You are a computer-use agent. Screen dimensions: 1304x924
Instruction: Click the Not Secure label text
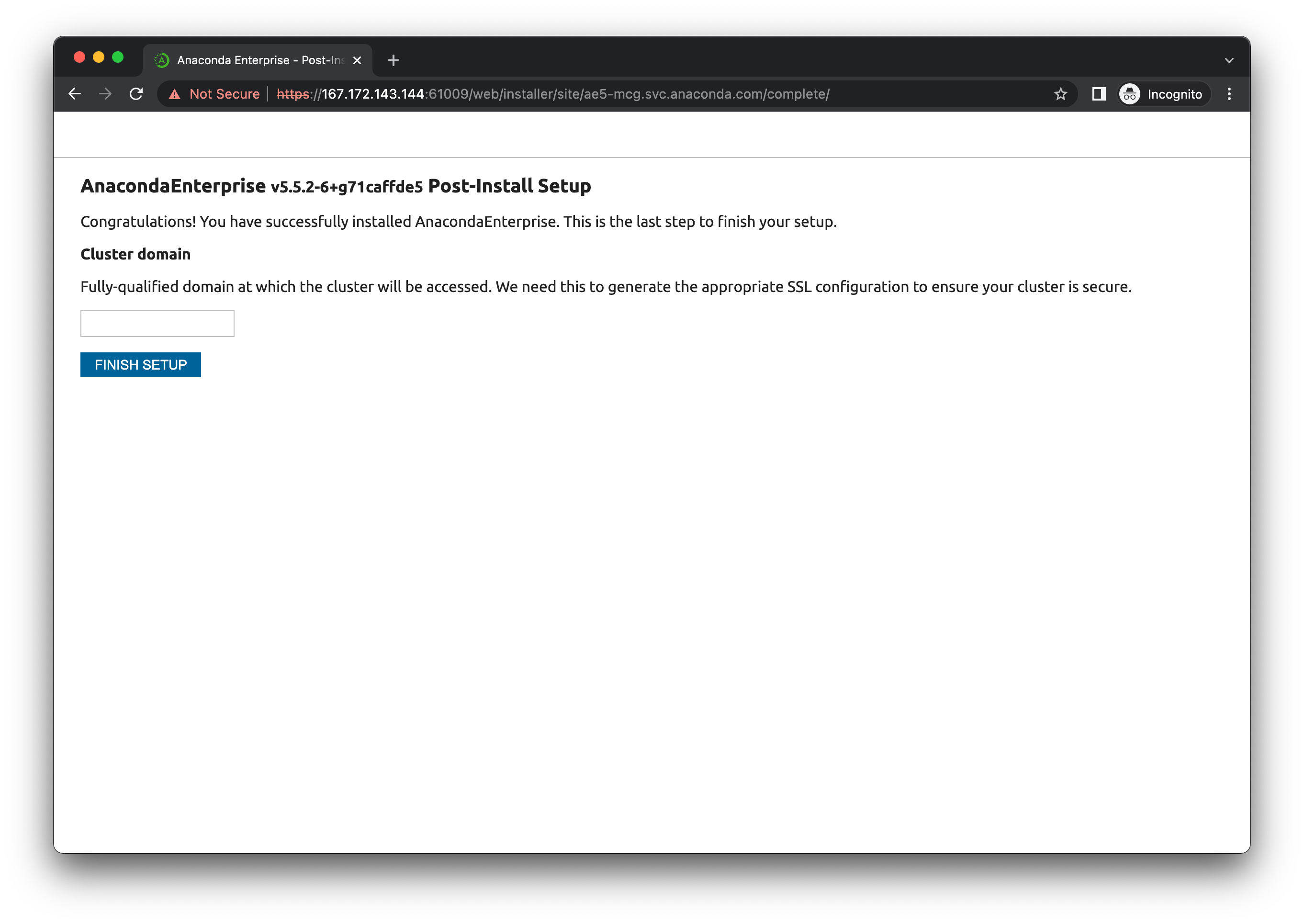(x=224, y=94)
